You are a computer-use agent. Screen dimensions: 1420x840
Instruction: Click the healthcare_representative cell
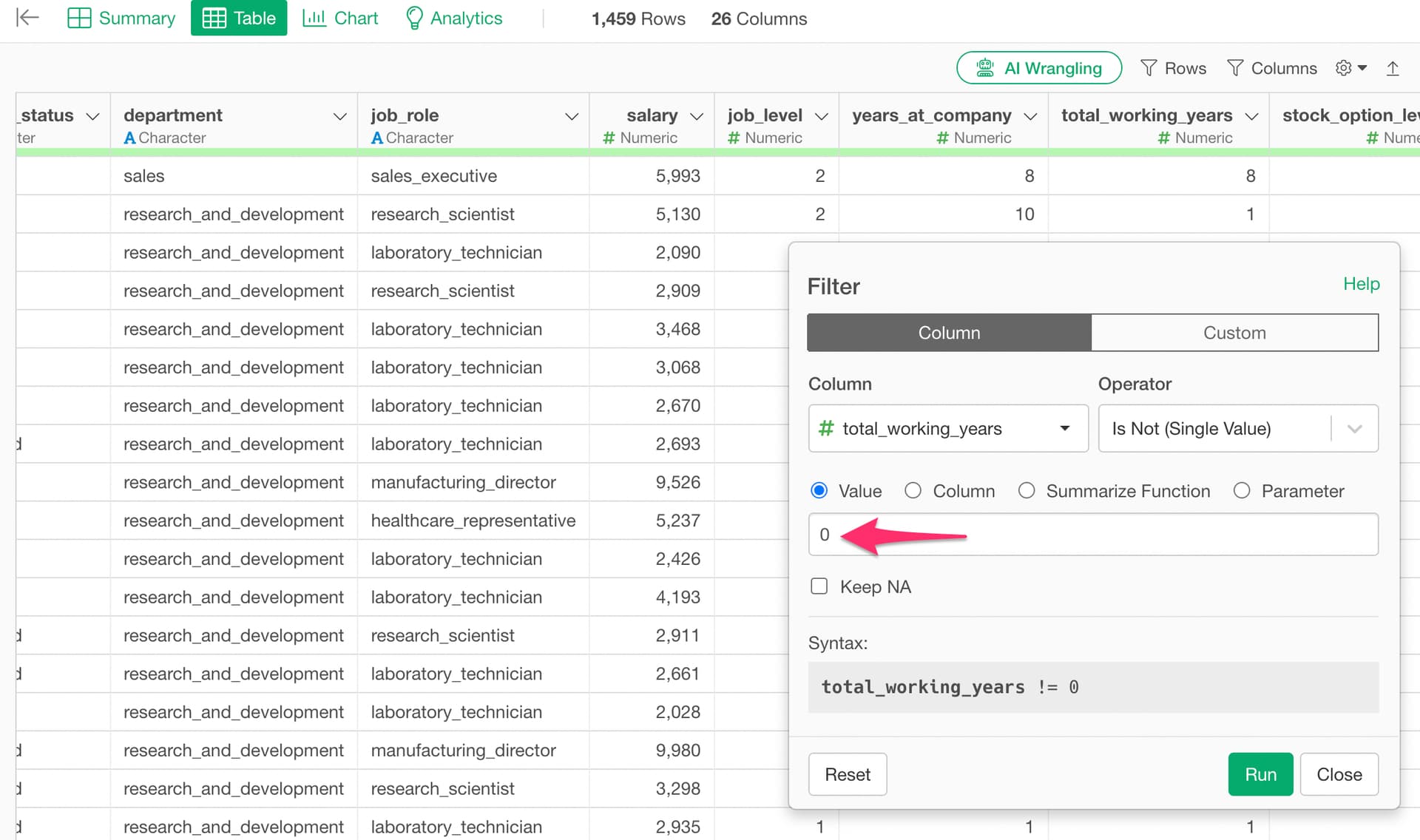(473, 521)
